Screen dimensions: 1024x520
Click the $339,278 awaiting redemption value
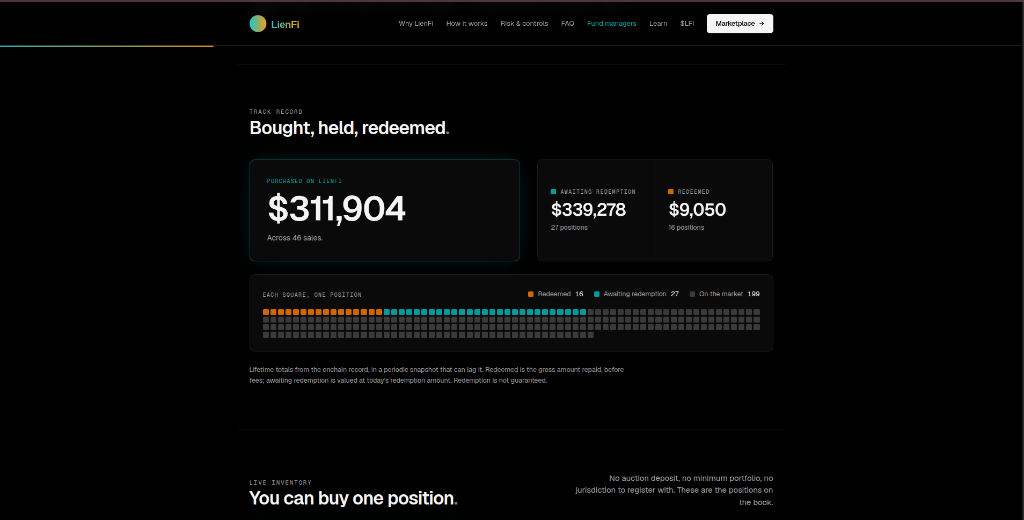pos(588,210)
